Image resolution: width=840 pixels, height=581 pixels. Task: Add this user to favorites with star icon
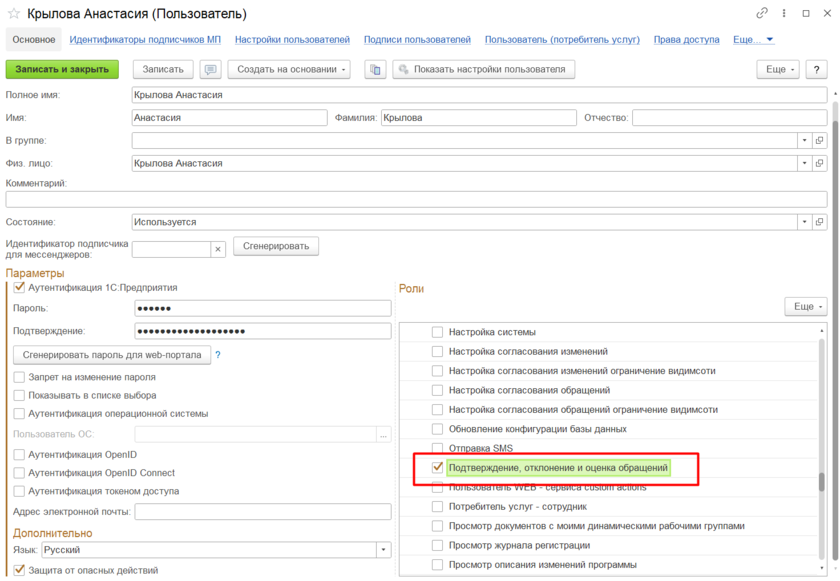(14, 14)
